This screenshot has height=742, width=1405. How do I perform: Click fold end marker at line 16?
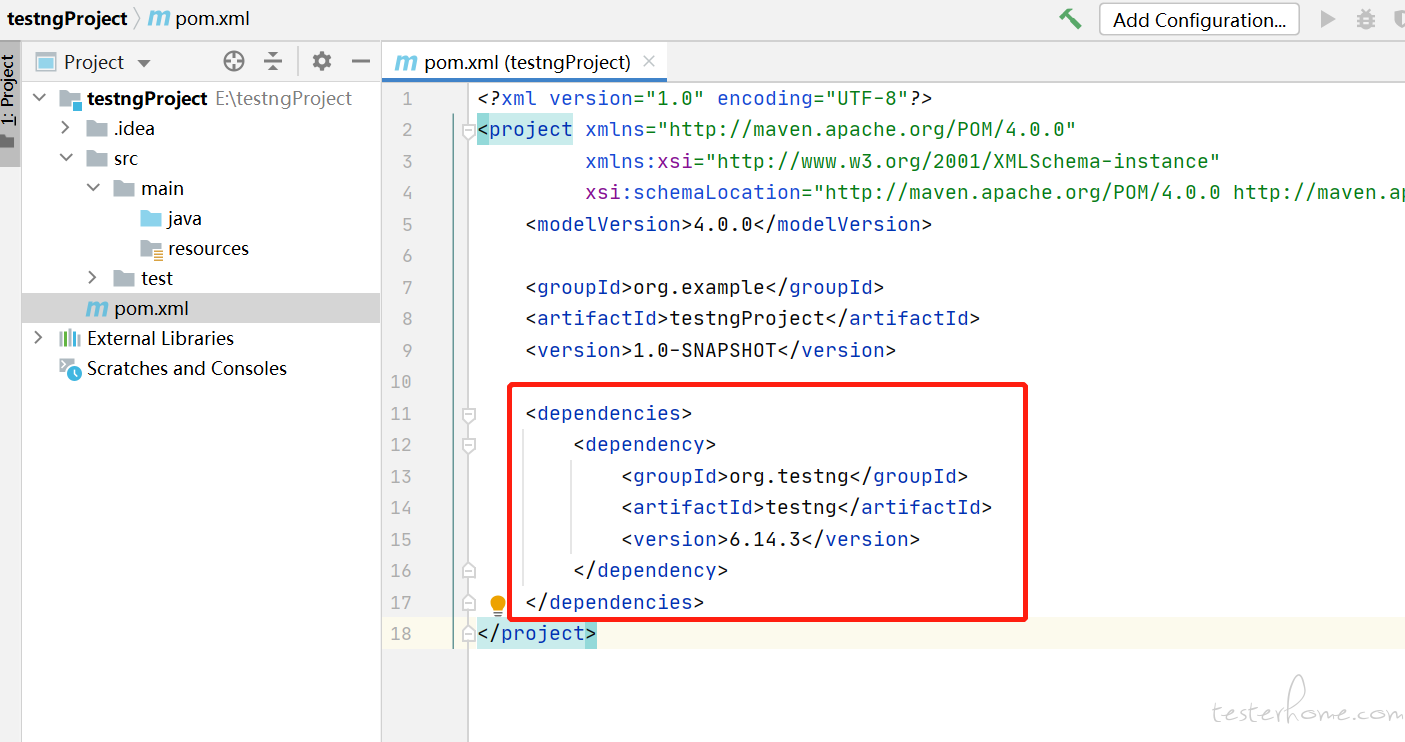468,571
